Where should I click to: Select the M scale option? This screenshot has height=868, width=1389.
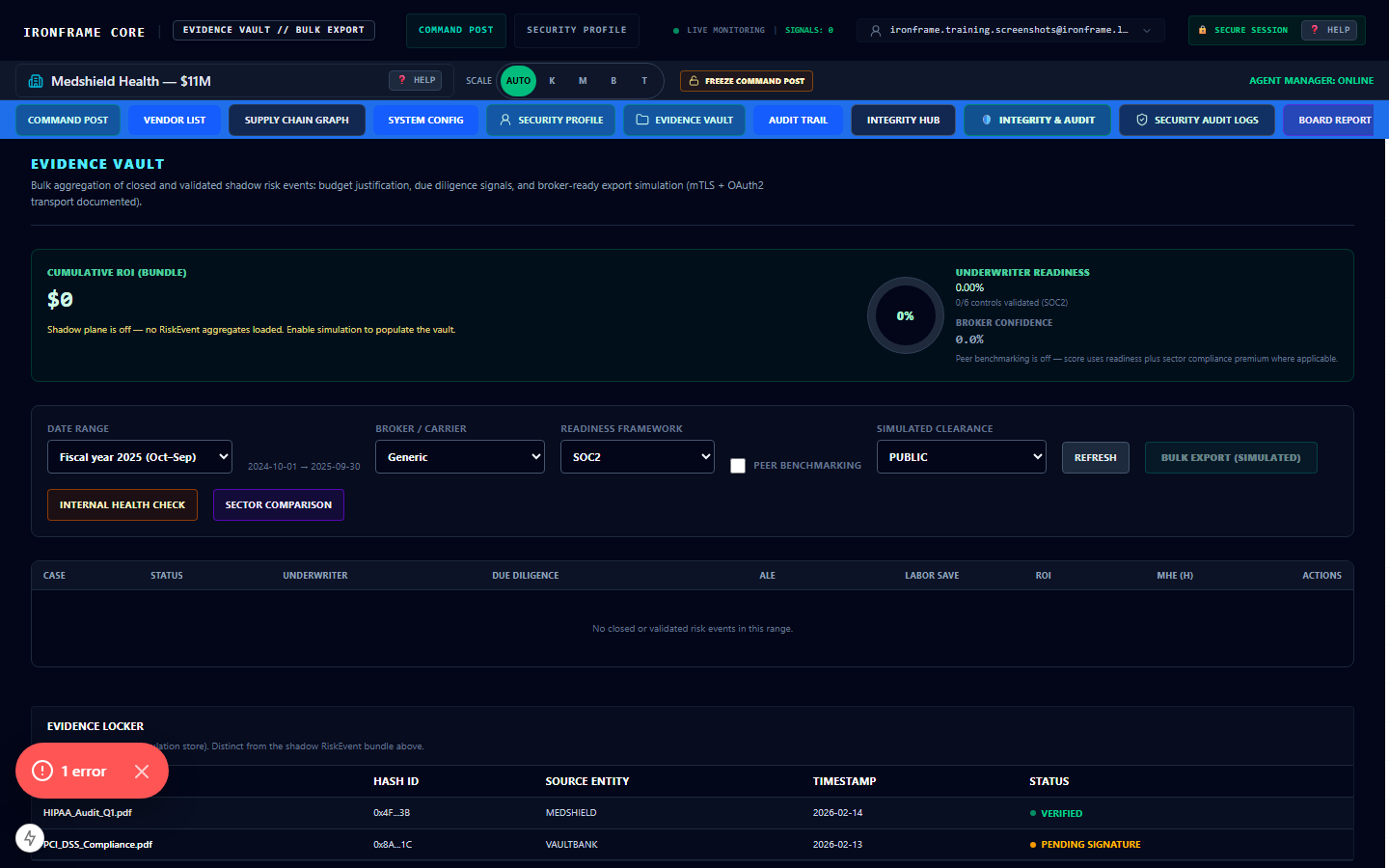[x=583, y=81]
